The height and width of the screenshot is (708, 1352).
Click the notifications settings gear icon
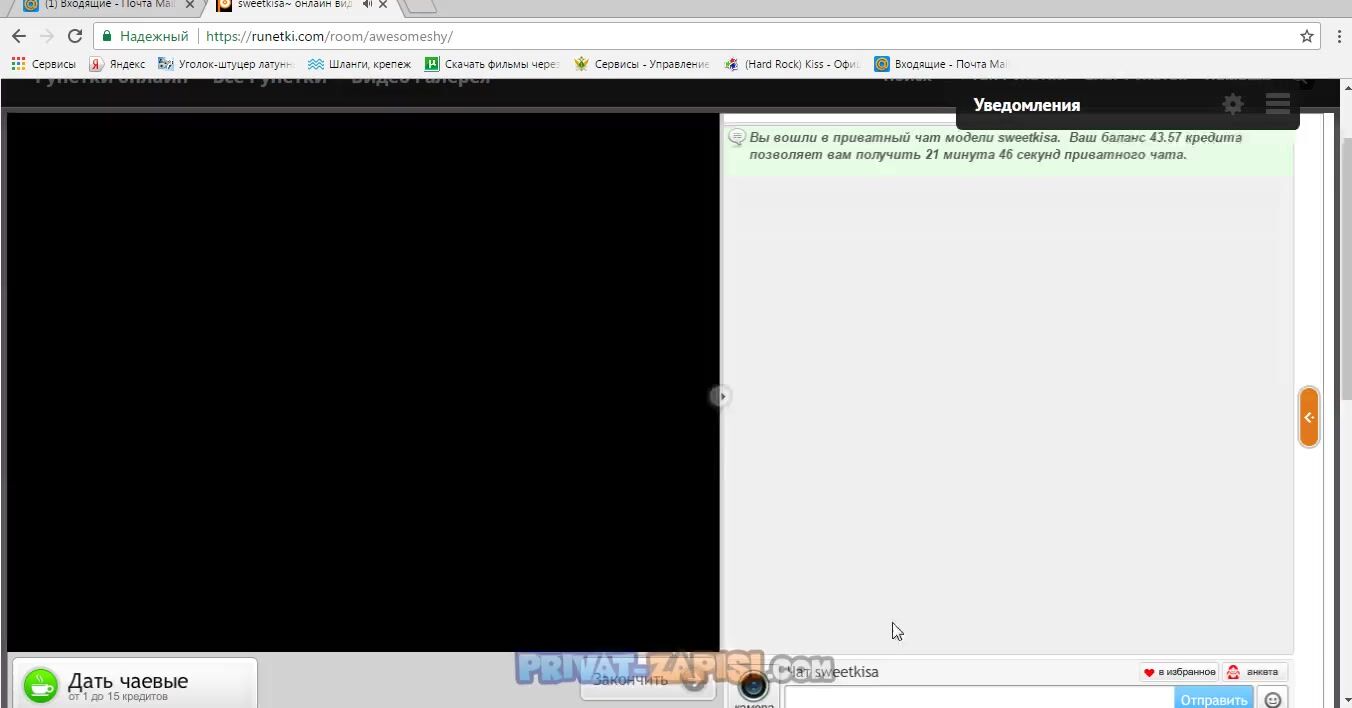(1233, 104)
